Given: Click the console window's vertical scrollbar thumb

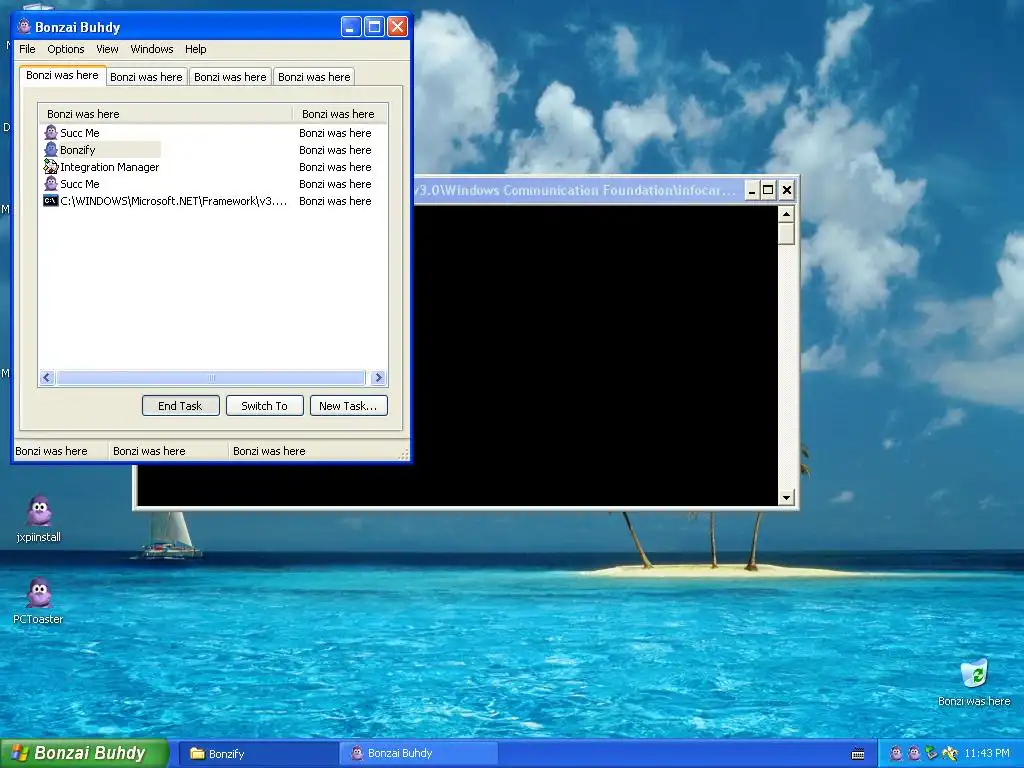Looking at the screenshot, I should click(x=786, y=233).
